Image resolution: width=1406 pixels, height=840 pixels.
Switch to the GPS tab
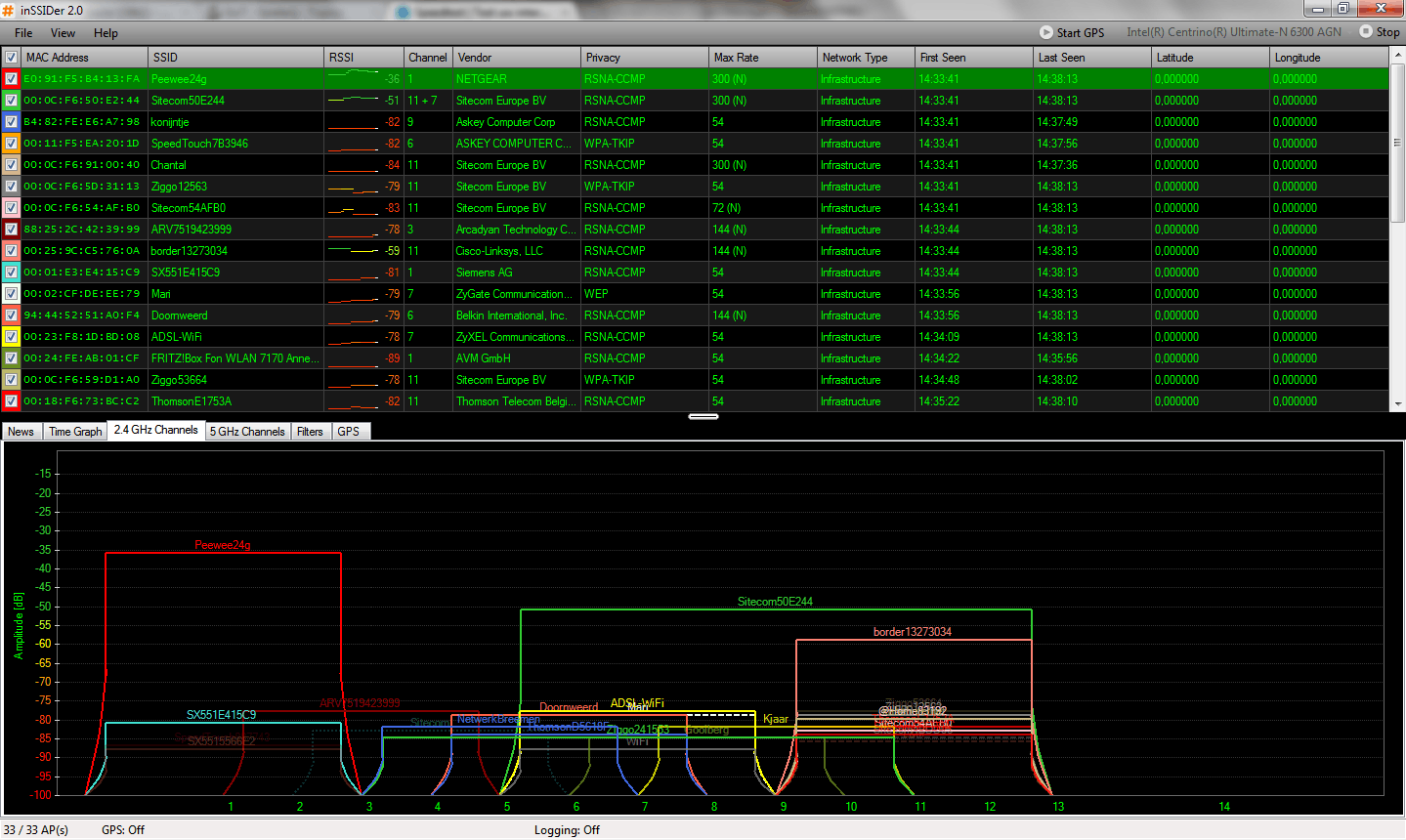click(x=349, y=431)
